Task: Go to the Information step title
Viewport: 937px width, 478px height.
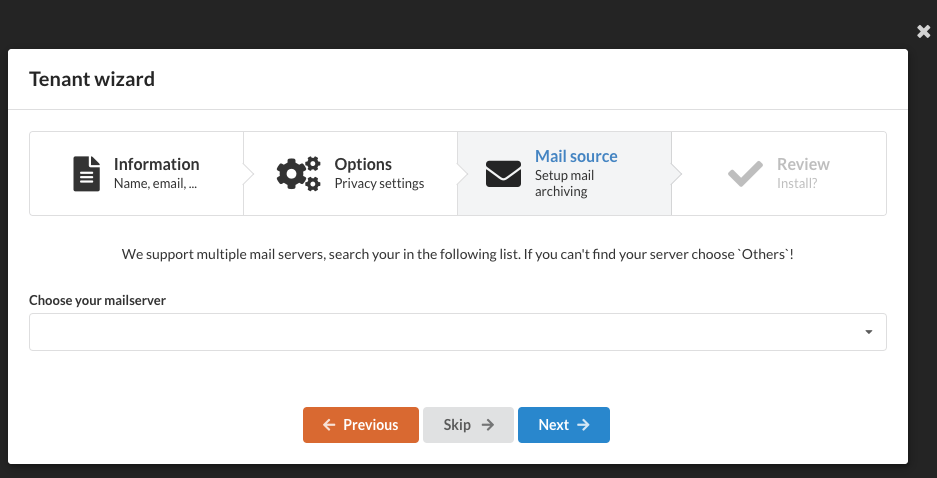Action: coord(157,164)
